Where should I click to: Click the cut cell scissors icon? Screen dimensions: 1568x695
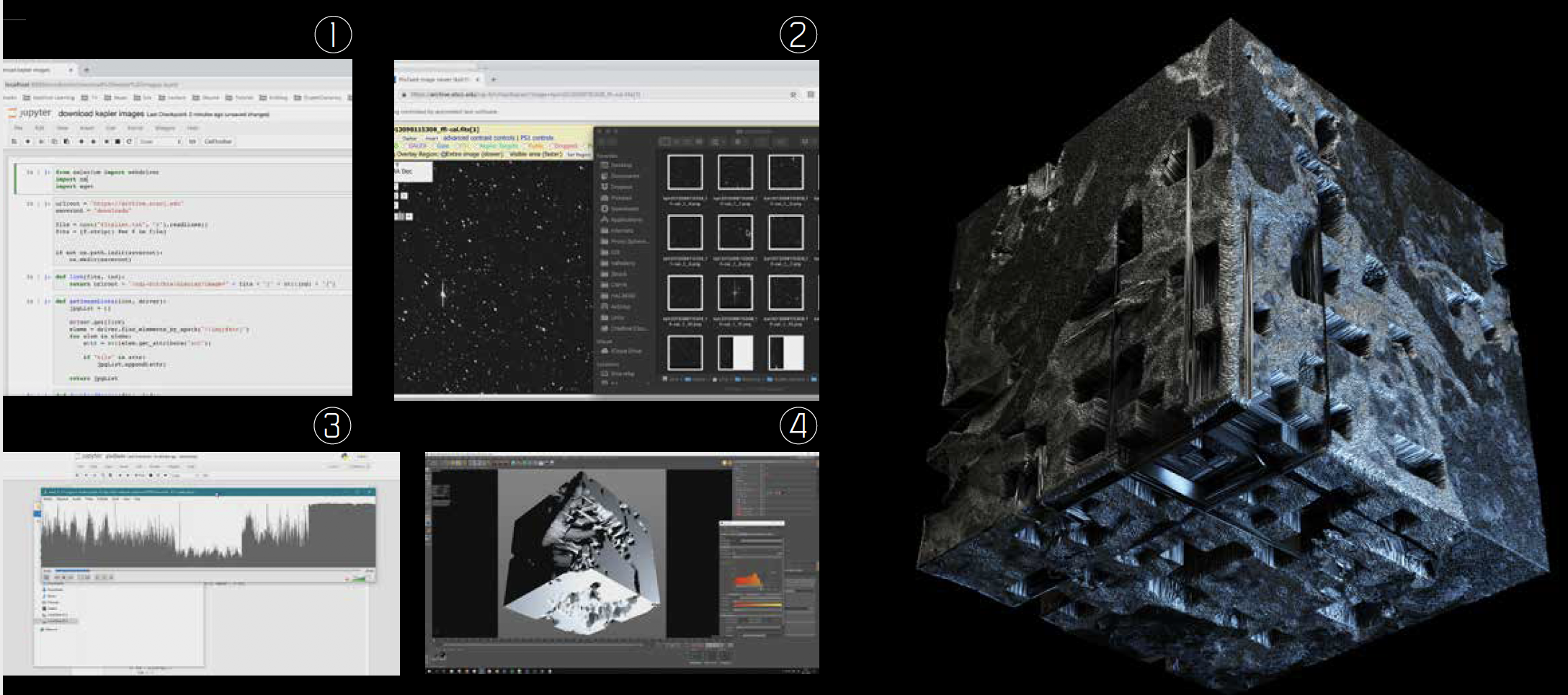coord(41,141)
